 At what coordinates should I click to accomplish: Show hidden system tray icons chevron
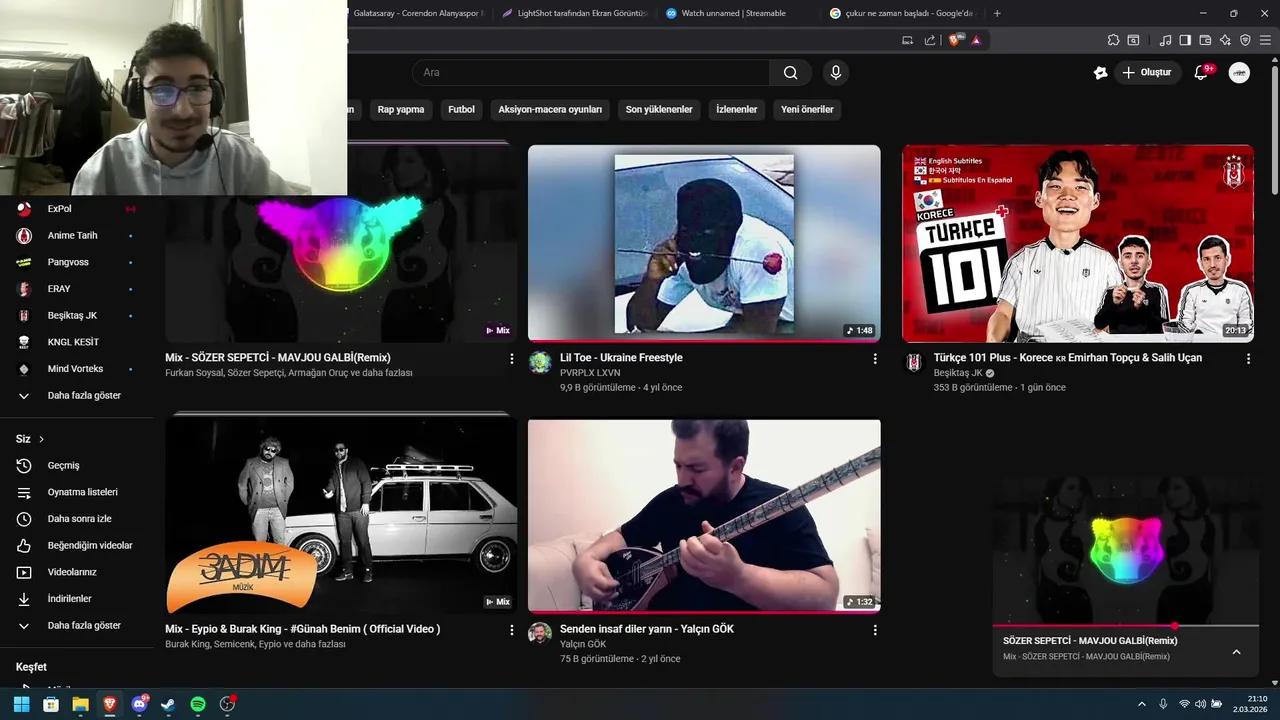pos(1142,704)
